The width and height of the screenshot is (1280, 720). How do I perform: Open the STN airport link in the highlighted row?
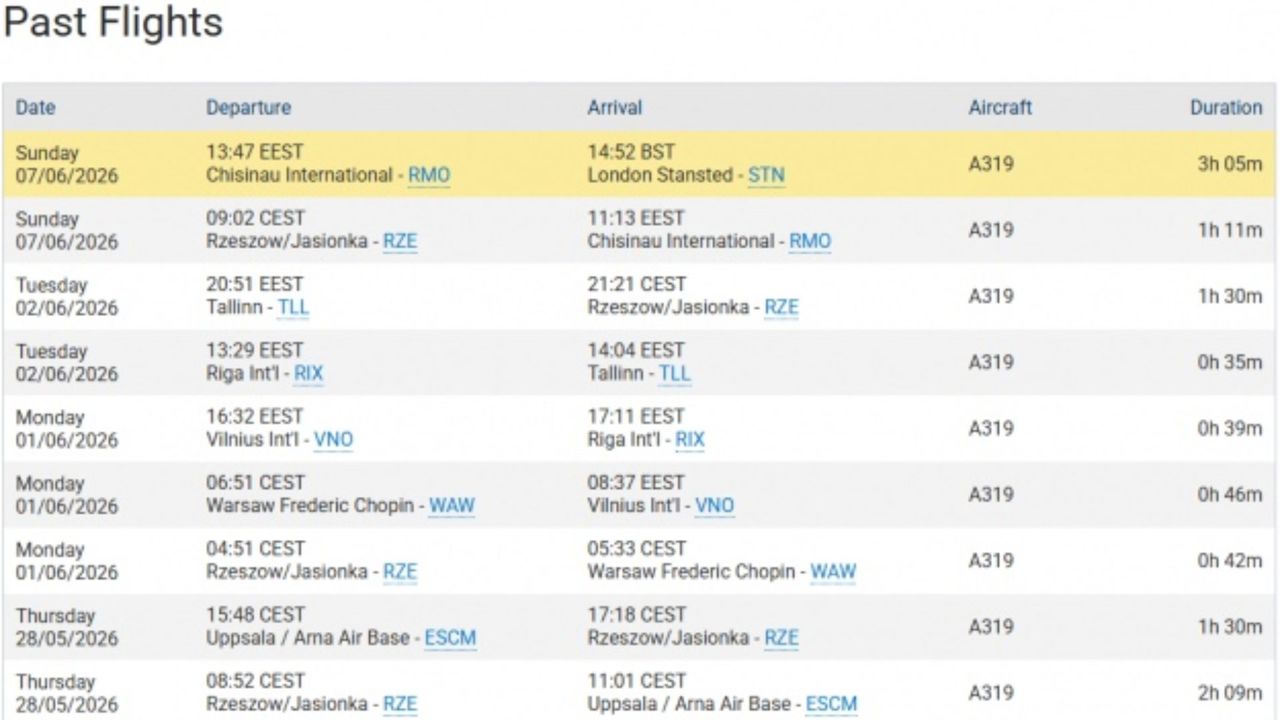tap(766, 175)
